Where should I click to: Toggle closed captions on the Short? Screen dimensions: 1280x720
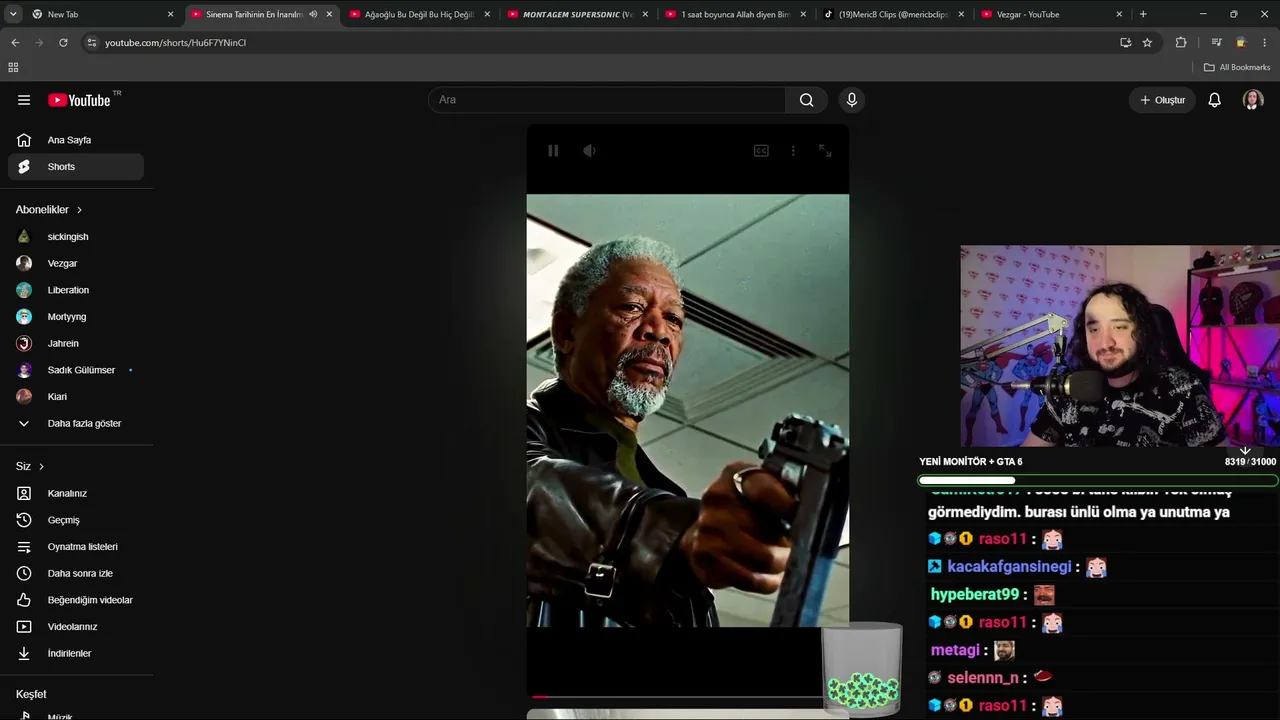[761, 151]
